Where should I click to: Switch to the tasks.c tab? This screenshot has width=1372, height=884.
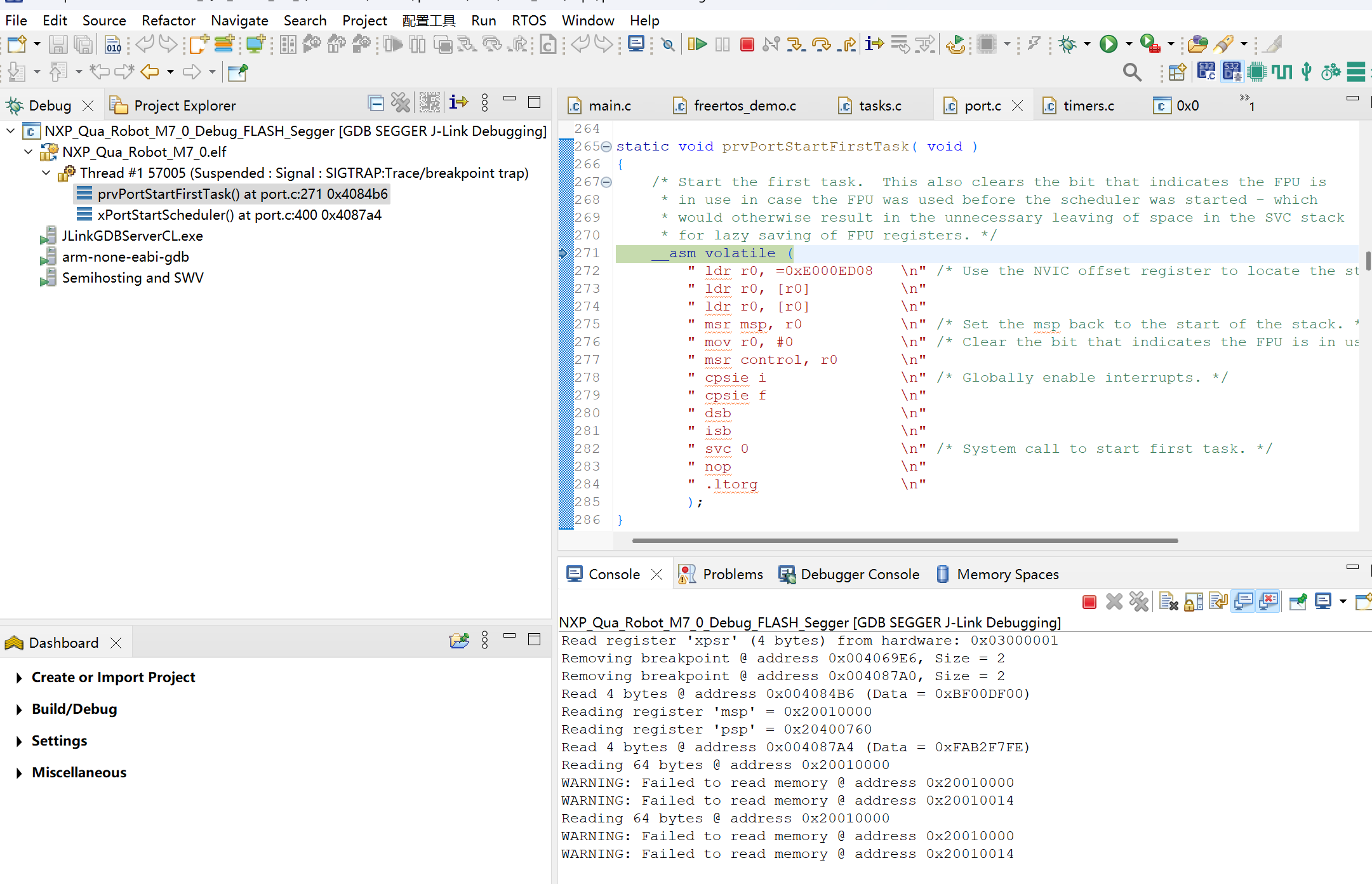(879, 105)
